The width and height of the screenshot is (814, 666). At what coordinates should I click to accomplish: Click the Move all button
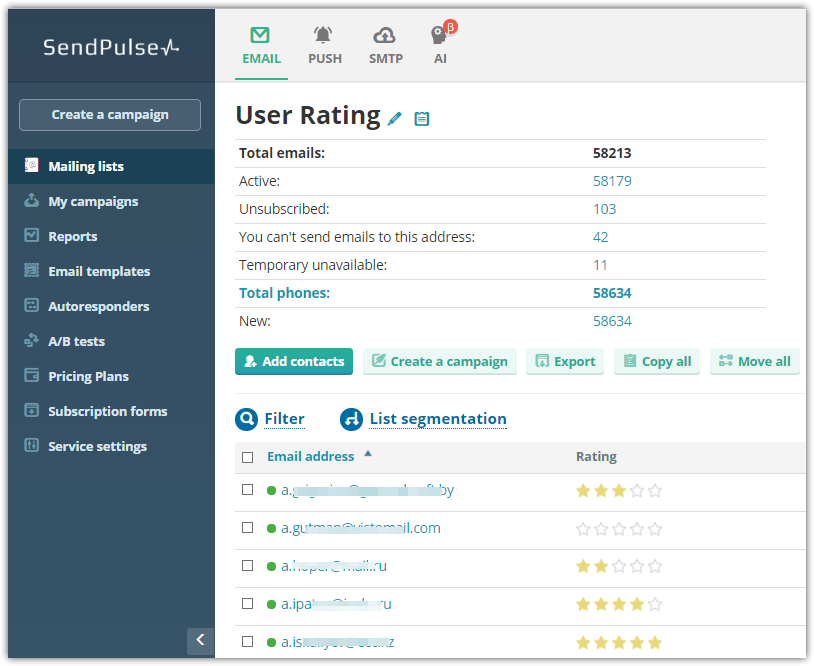(x=754, y=361)
